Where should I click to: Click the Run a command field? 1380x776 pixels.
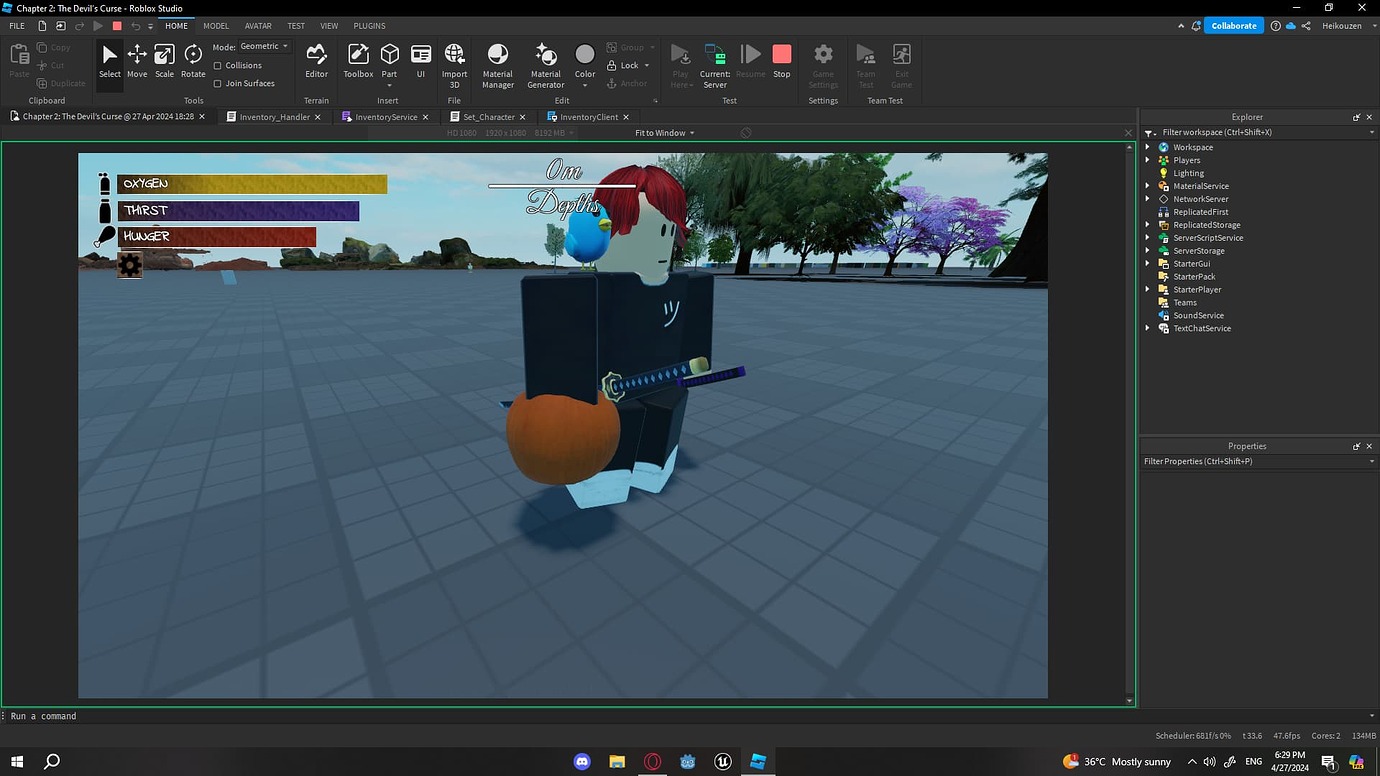(x=100, y=716)
